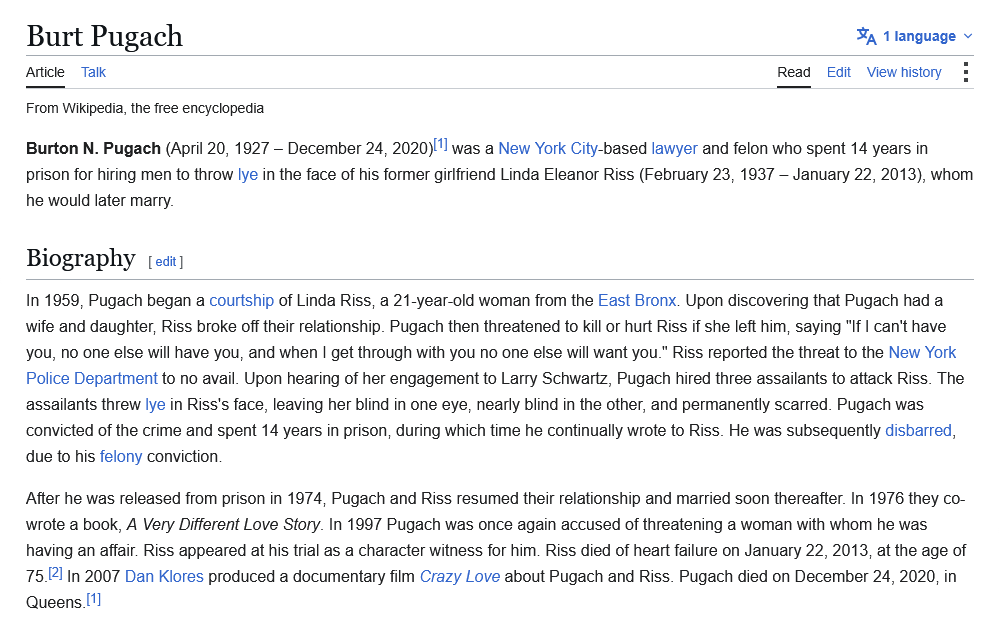Select the Read tab
This screenshot has width=1000, height=641.
793,72
